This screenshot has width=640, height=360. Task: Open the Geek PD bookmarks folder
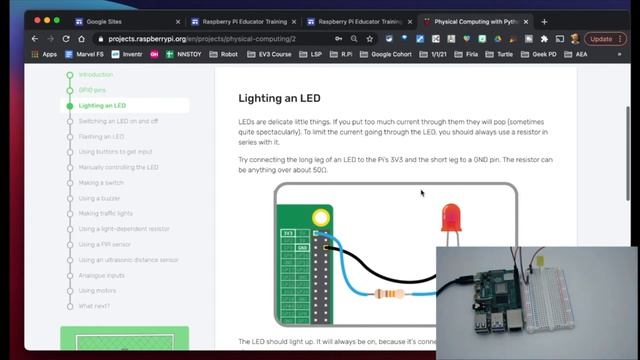pyautogui.click(x=539, y=54)
